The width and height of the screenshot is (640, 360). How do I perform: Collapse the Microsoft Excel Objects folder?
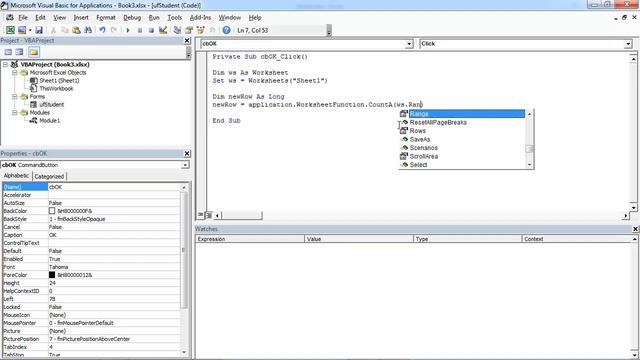(x=15, y=73)
